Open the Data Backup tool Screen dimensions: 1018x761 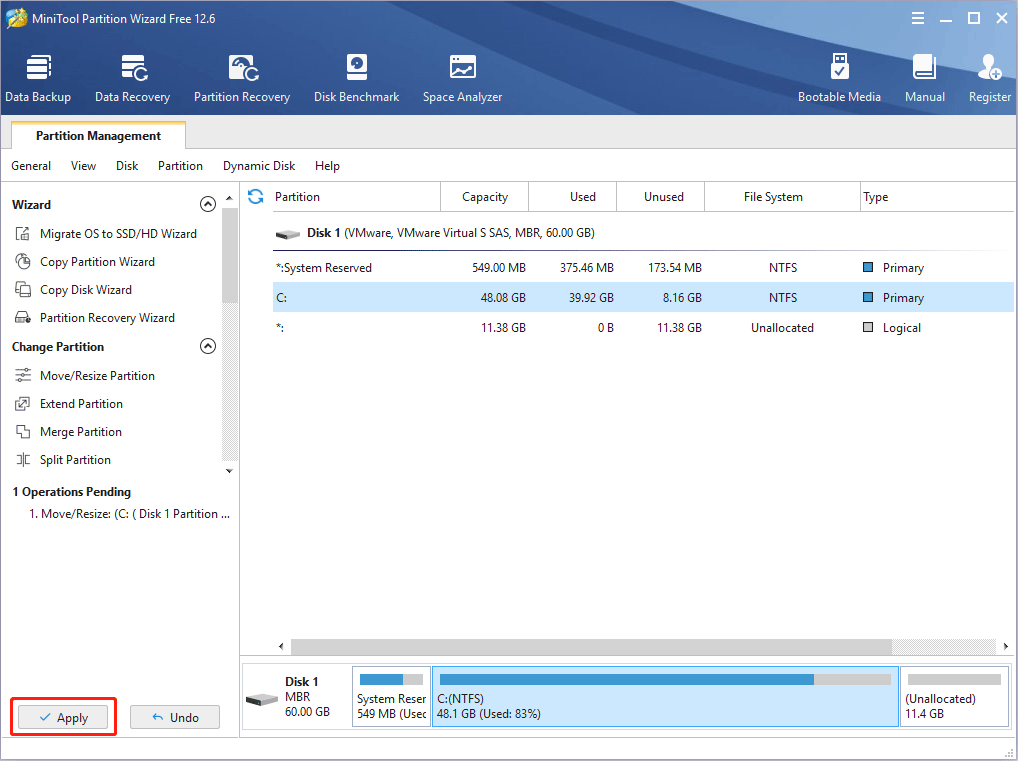(38, 79)
